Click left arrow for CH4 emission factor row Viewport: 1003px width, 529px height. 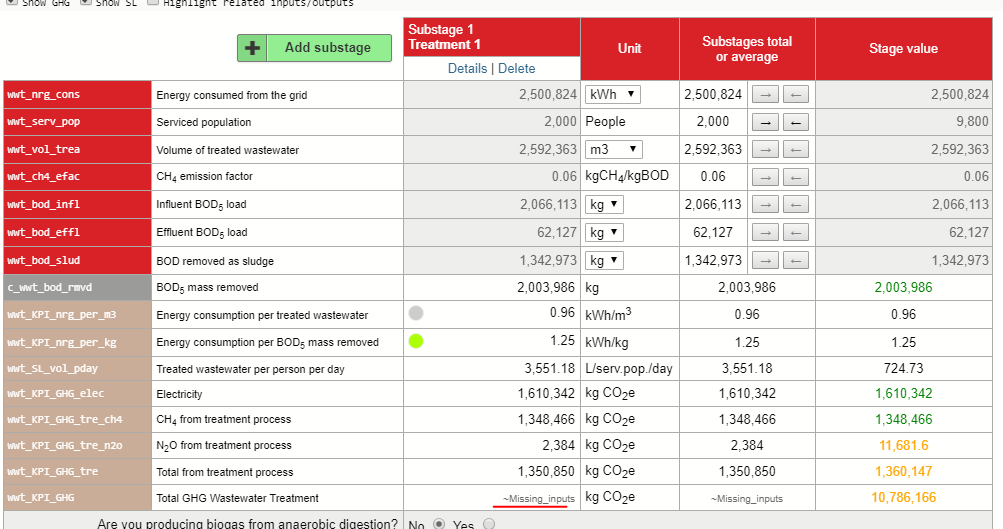point(795,177)
